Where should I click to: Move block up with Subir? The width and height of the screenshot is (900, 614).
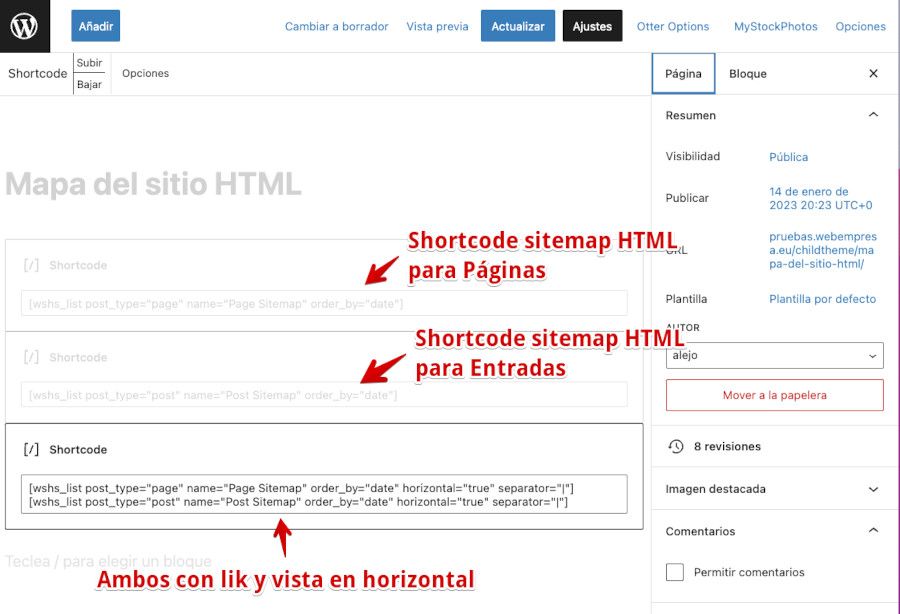pyautogui.click(x=90, y=63)
